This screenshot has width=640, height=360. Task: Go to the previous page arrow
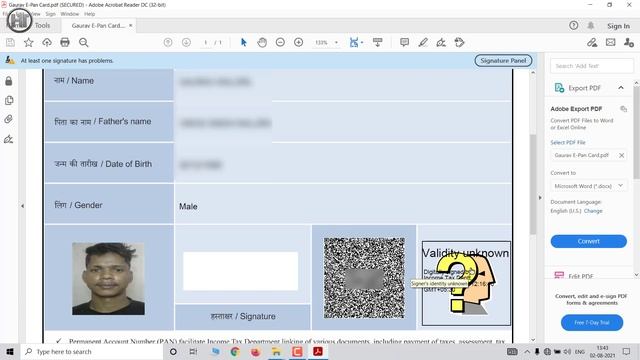tap(168, 42)
